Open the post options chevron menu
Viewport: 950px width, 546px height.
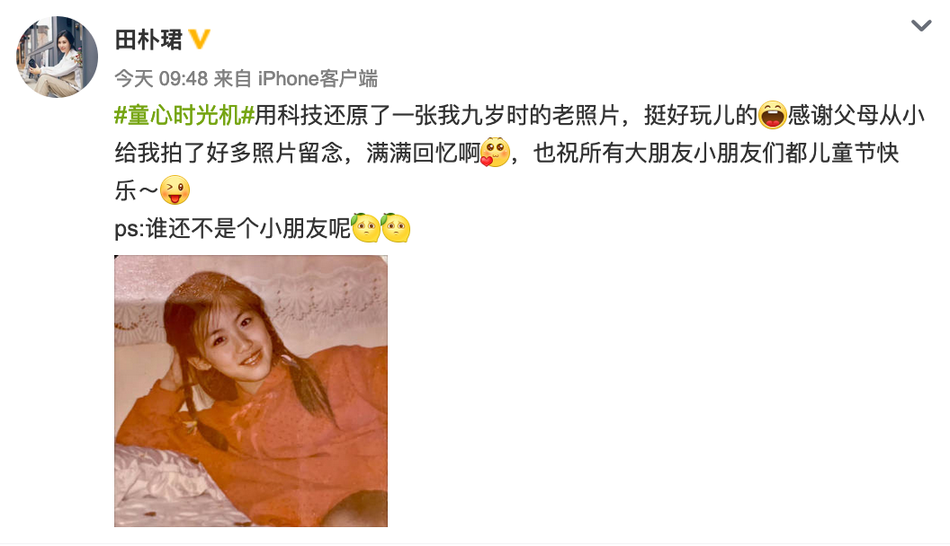point(921,25)
